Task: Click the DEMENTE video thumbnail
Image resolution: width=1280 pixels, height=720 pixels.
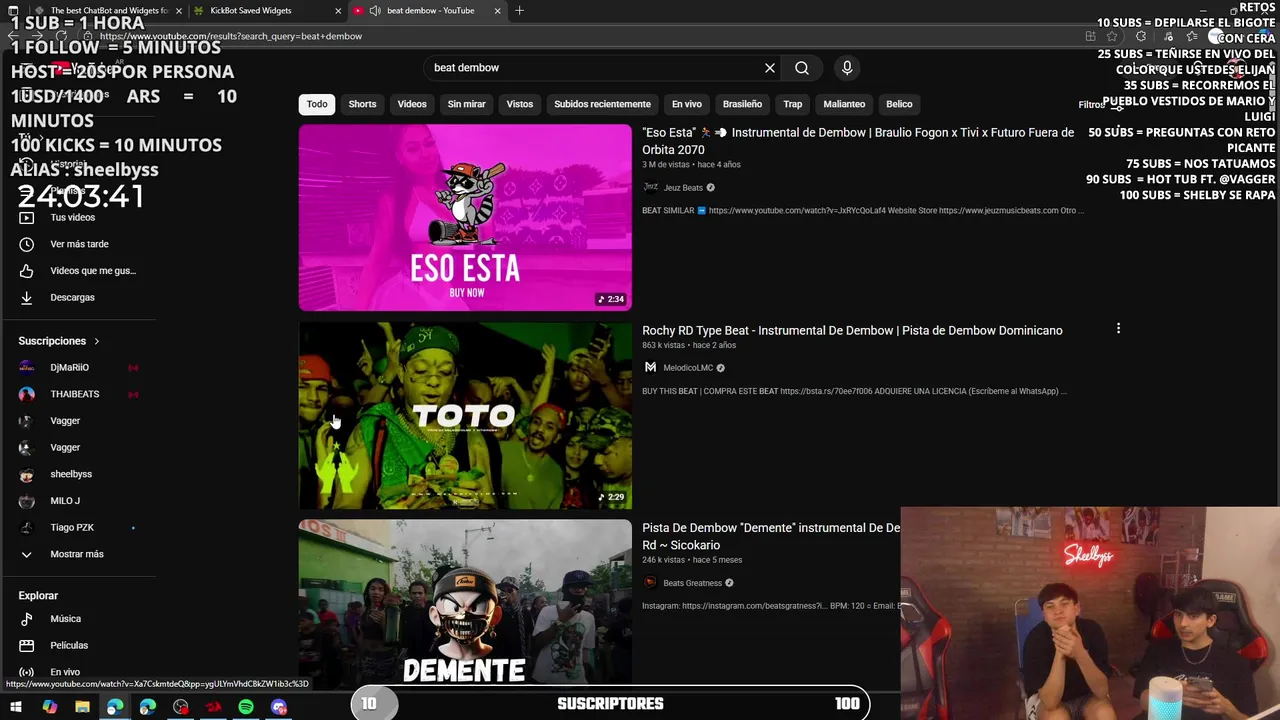Action: pos(465,602)
